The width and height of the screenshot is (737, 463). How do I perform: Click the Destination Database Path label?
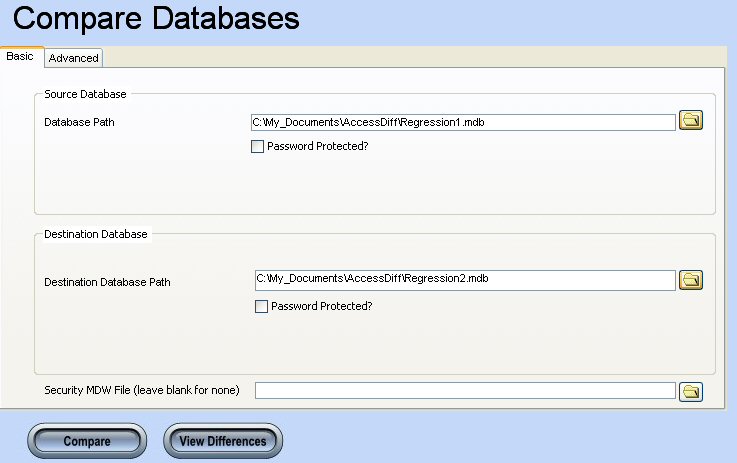click(107, 282)
